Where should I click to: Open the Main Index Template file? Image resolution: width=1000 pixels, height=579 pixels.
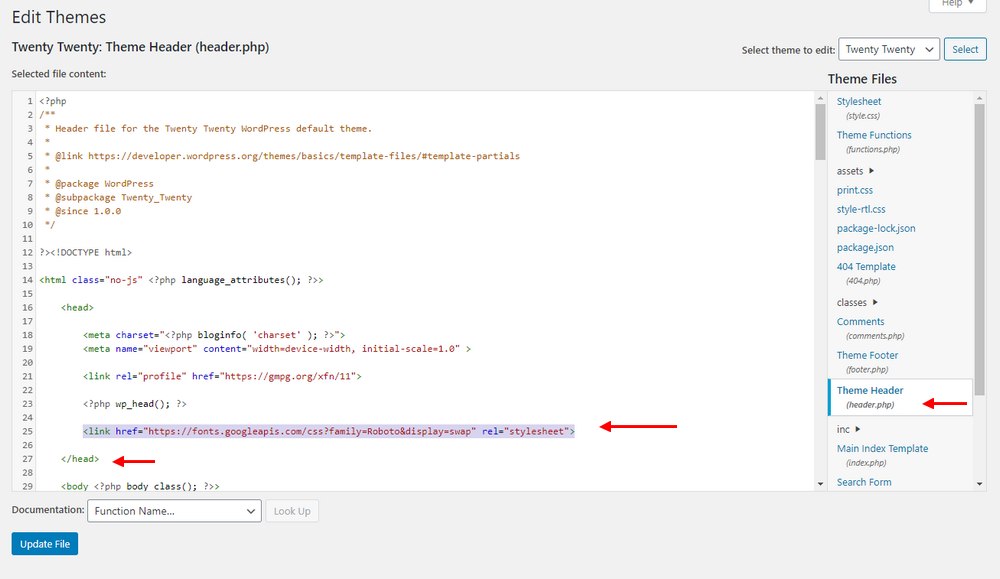point(882,449)
